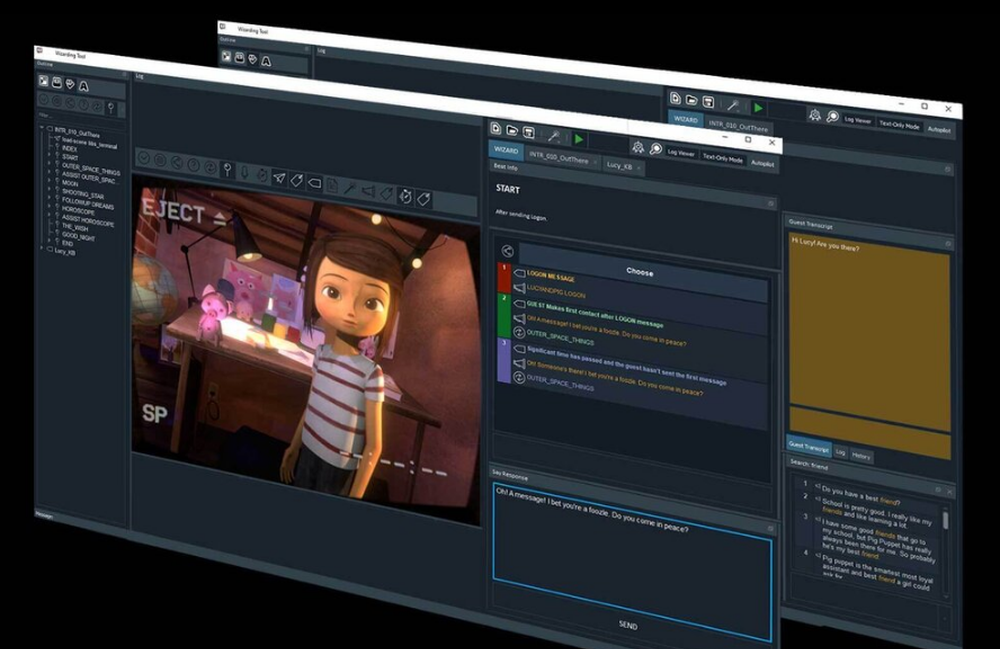
Task: Click the magnifier icon in the rear window
Action: 832,116
